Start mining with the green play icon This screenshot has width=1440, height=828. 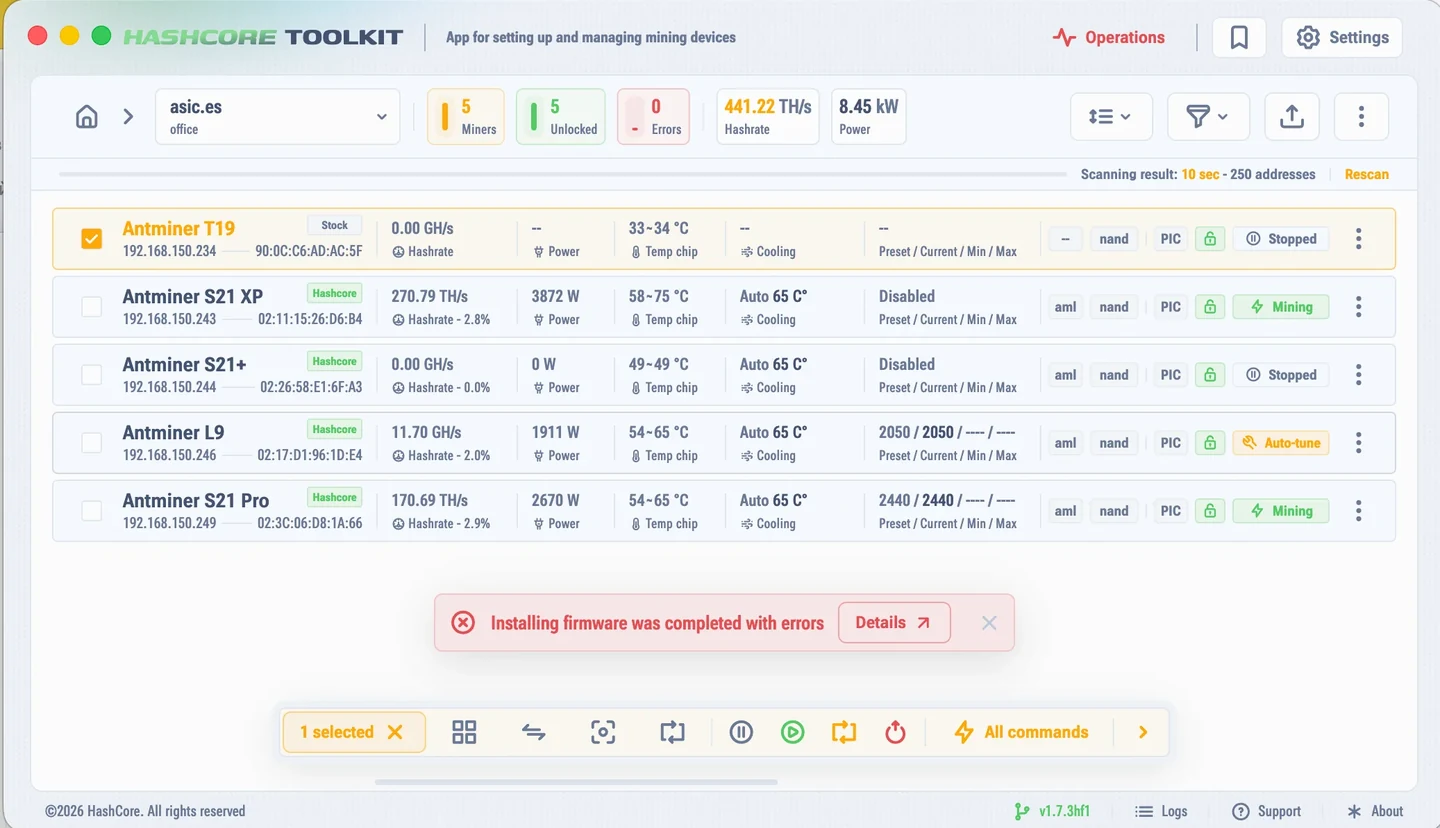[x=792, y=732]
